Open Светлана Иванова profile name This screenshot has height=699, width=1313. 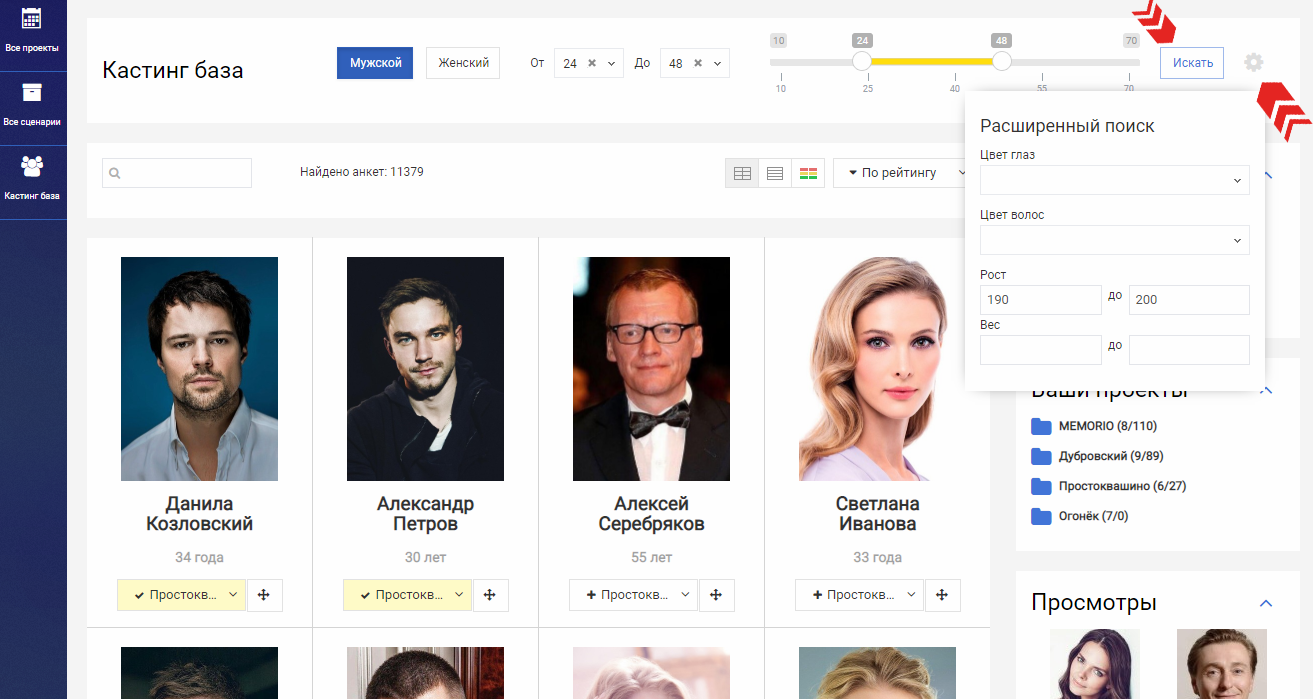[877, 514]
